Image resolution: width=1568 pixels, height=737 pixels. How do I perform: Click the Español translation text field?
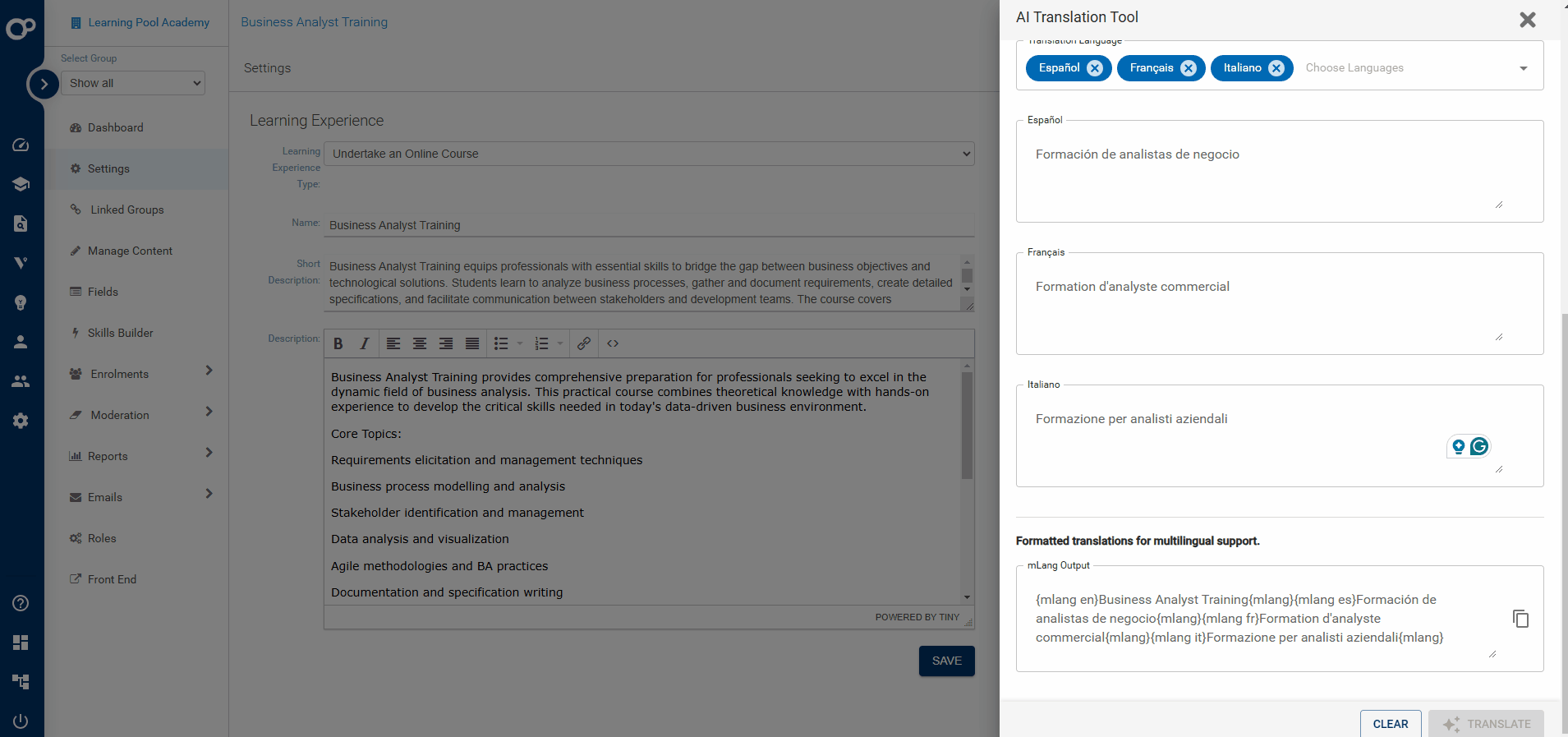coord(1265,173)
